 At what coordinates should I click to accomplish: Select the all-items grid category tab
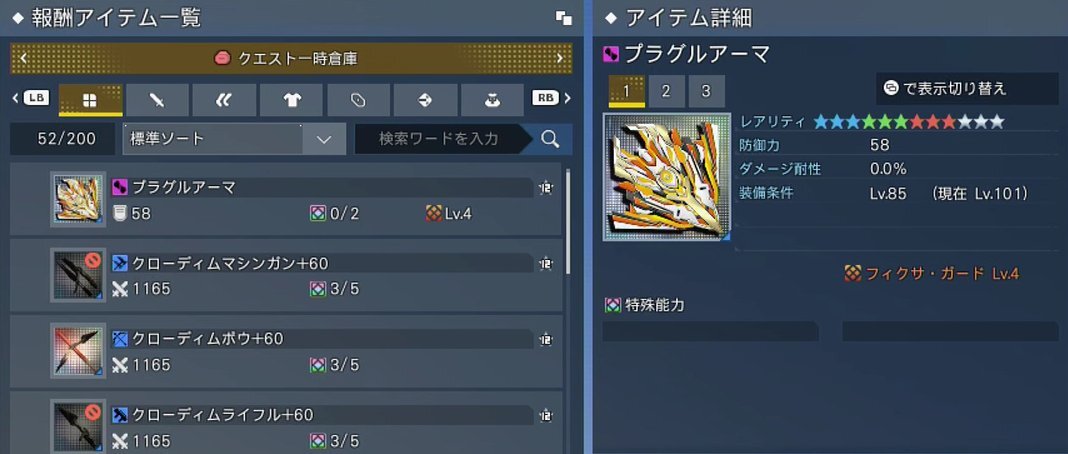[x=91, y=100]
